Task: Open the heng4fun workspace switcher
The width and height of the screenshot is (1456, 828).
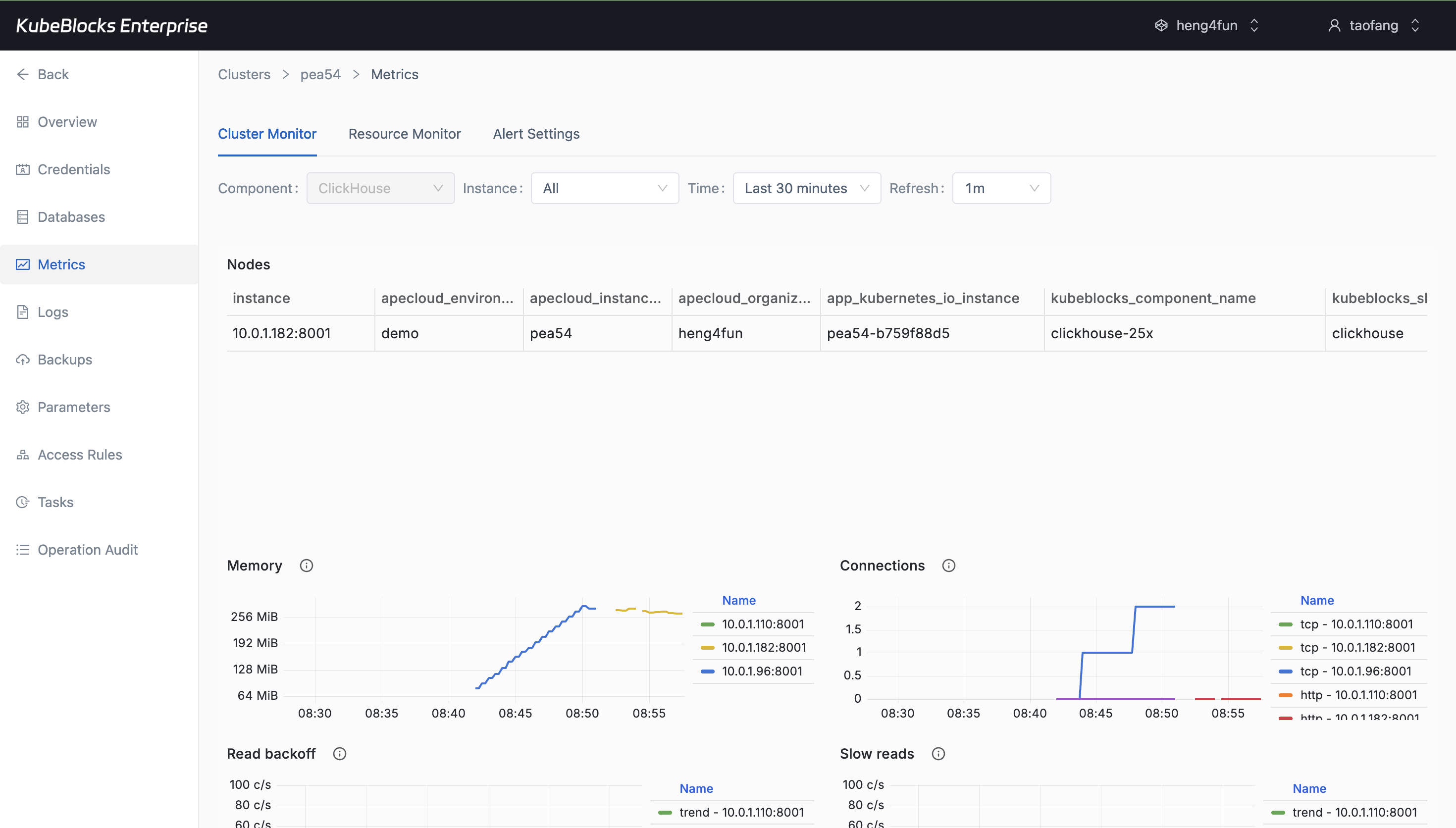Action: coord(1206,25)
